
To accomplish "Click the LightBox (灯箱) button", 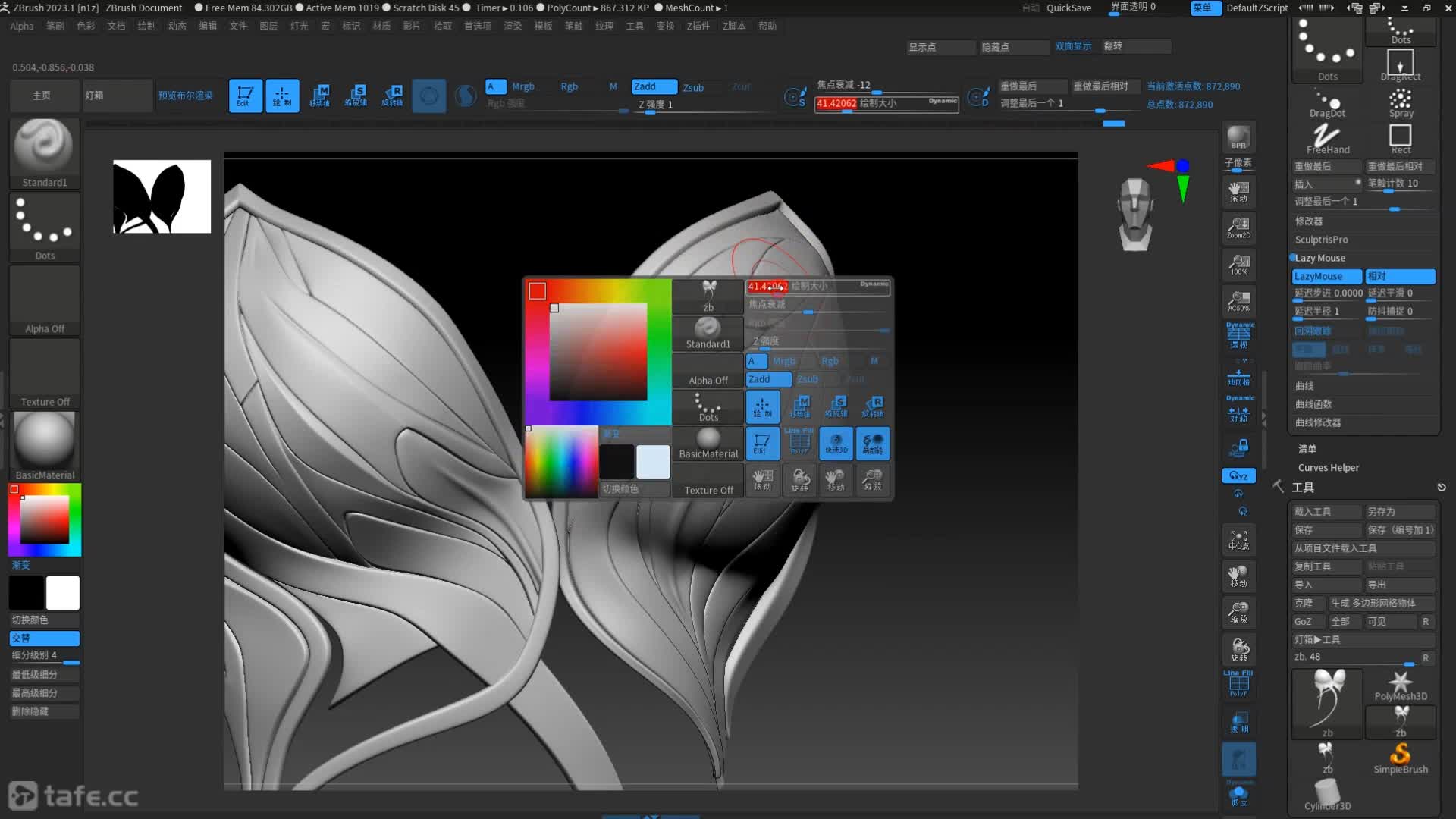I will pyautogui.click(x=117, y=96).
